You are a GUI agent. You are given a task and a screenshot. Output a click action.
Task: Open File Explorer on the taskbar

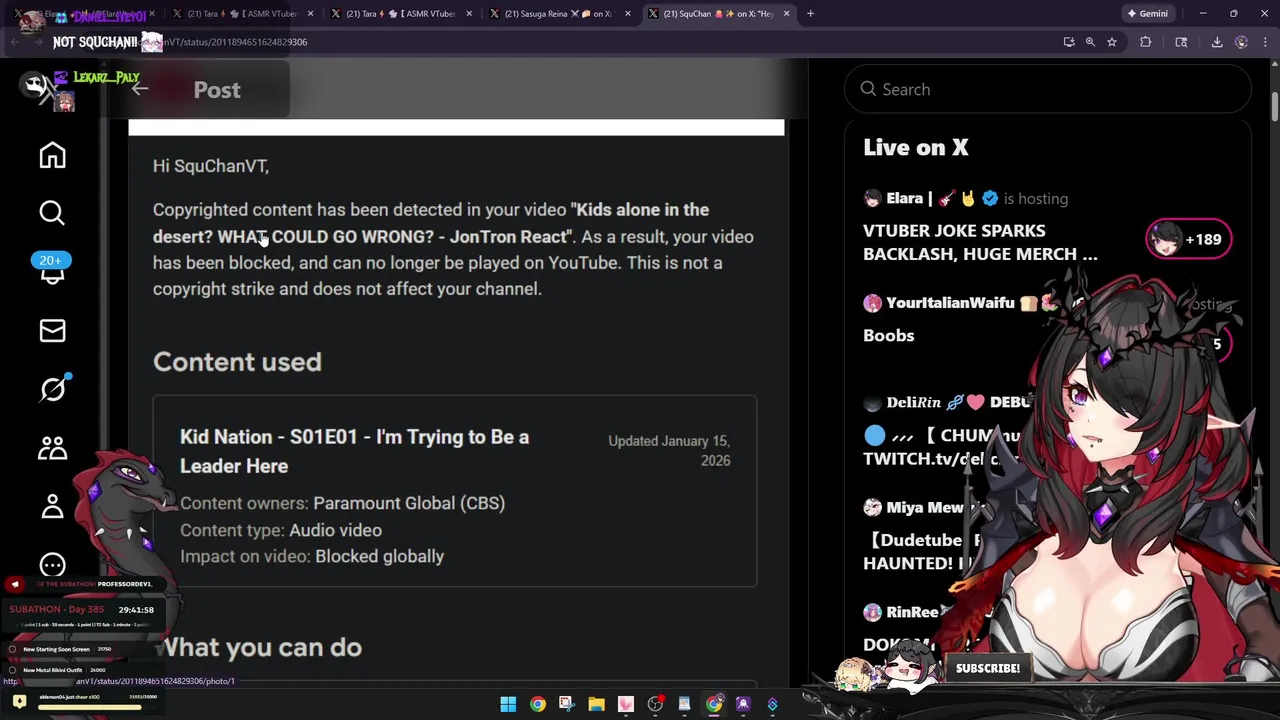click(596, 704)
